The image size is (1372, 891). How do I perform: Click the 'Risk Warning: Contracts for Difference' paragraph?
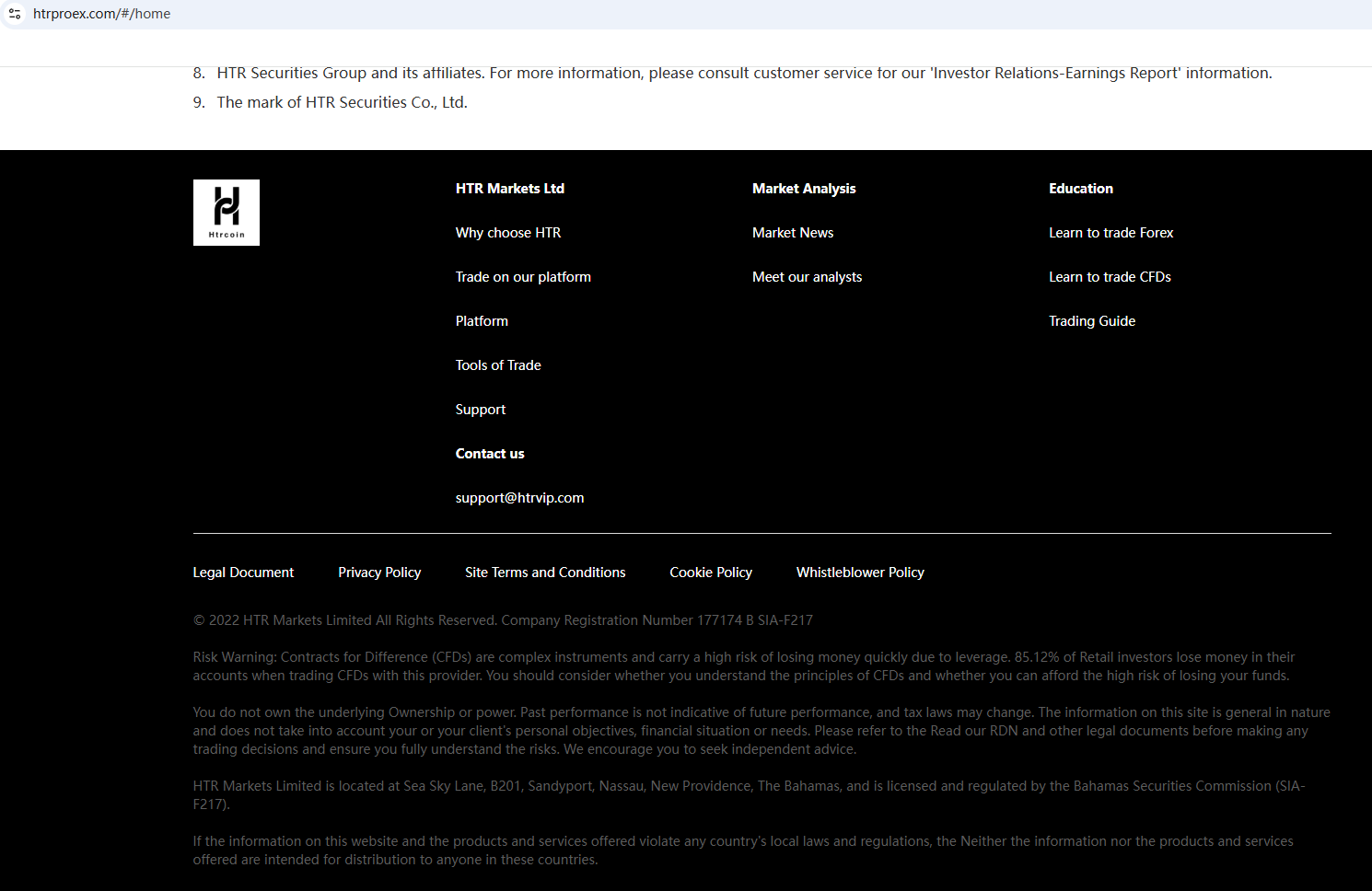(x=744, y=666)
